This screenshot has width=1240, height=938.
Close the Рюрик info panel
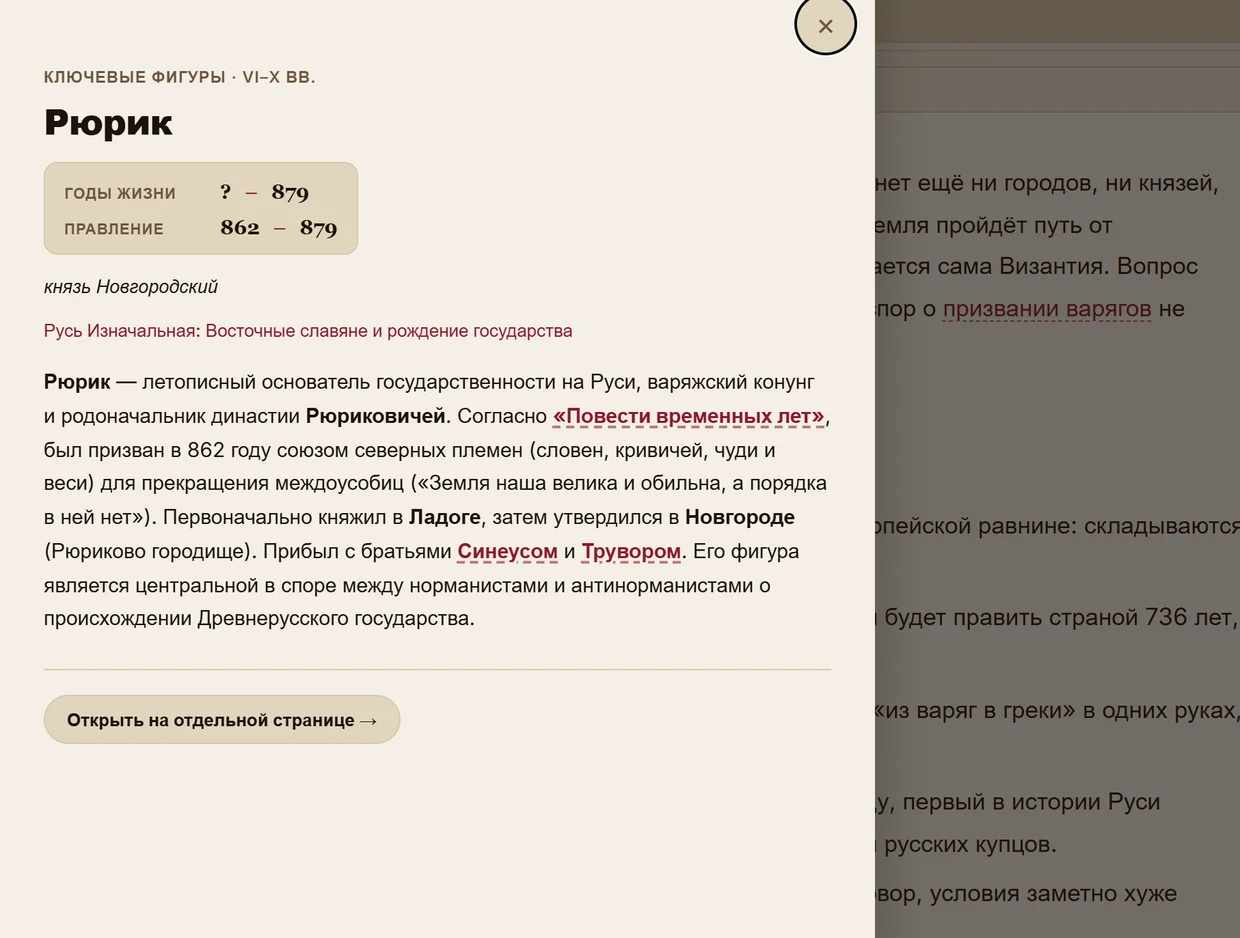(x=825, y=26)
